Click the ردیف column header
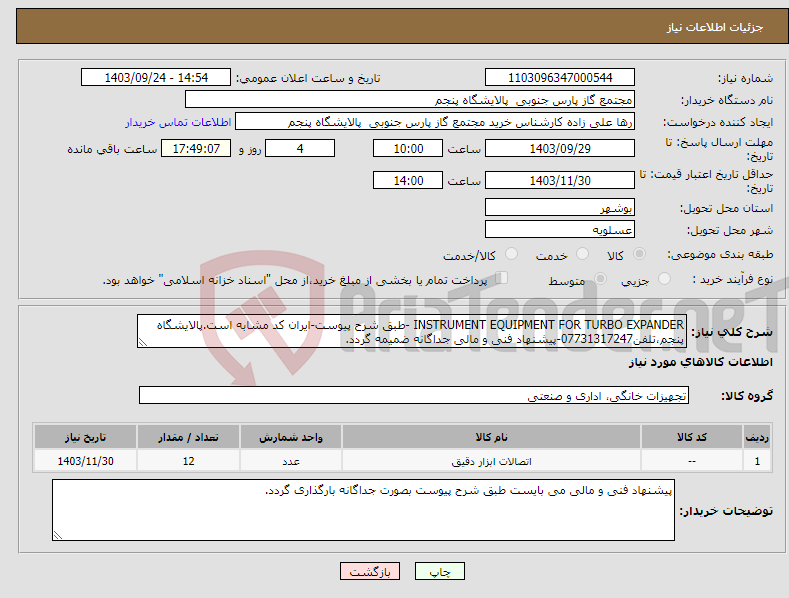The image size is (789, 598). pos(757,437)
